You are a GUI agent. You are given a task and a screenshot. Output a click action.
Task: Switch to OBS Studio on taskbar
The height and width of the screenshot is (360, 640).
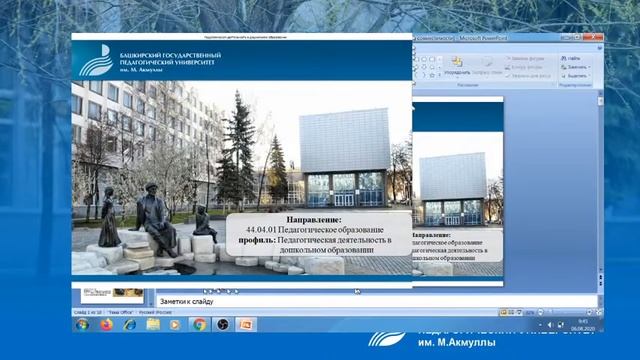click(222, 324)
